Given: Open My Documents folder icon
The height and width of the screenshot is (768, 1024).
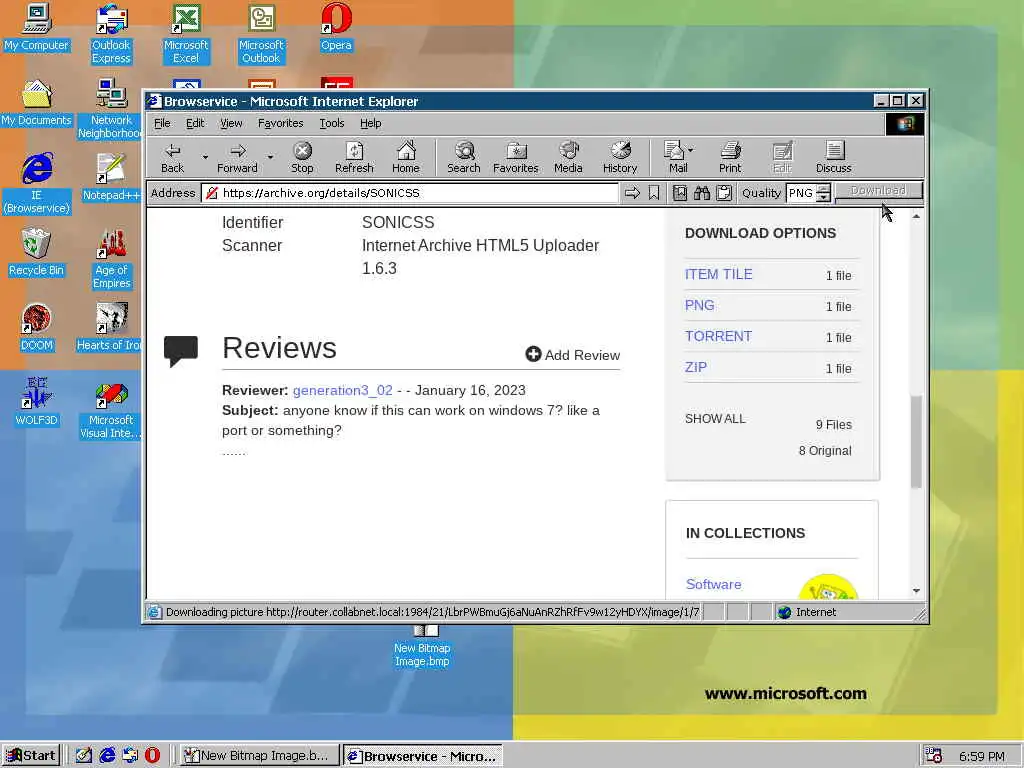Looking at the screenshot, I should click(36, 102).
